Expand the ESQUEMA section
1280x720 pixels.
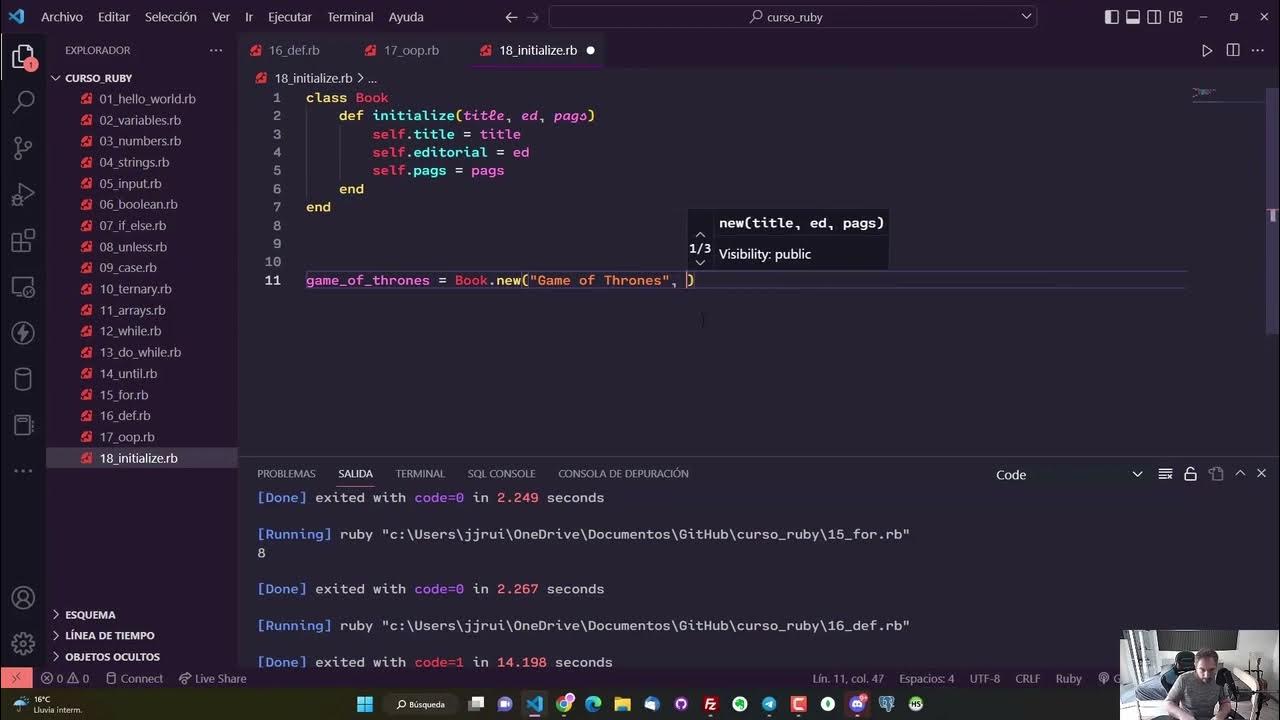click(141, 615)
